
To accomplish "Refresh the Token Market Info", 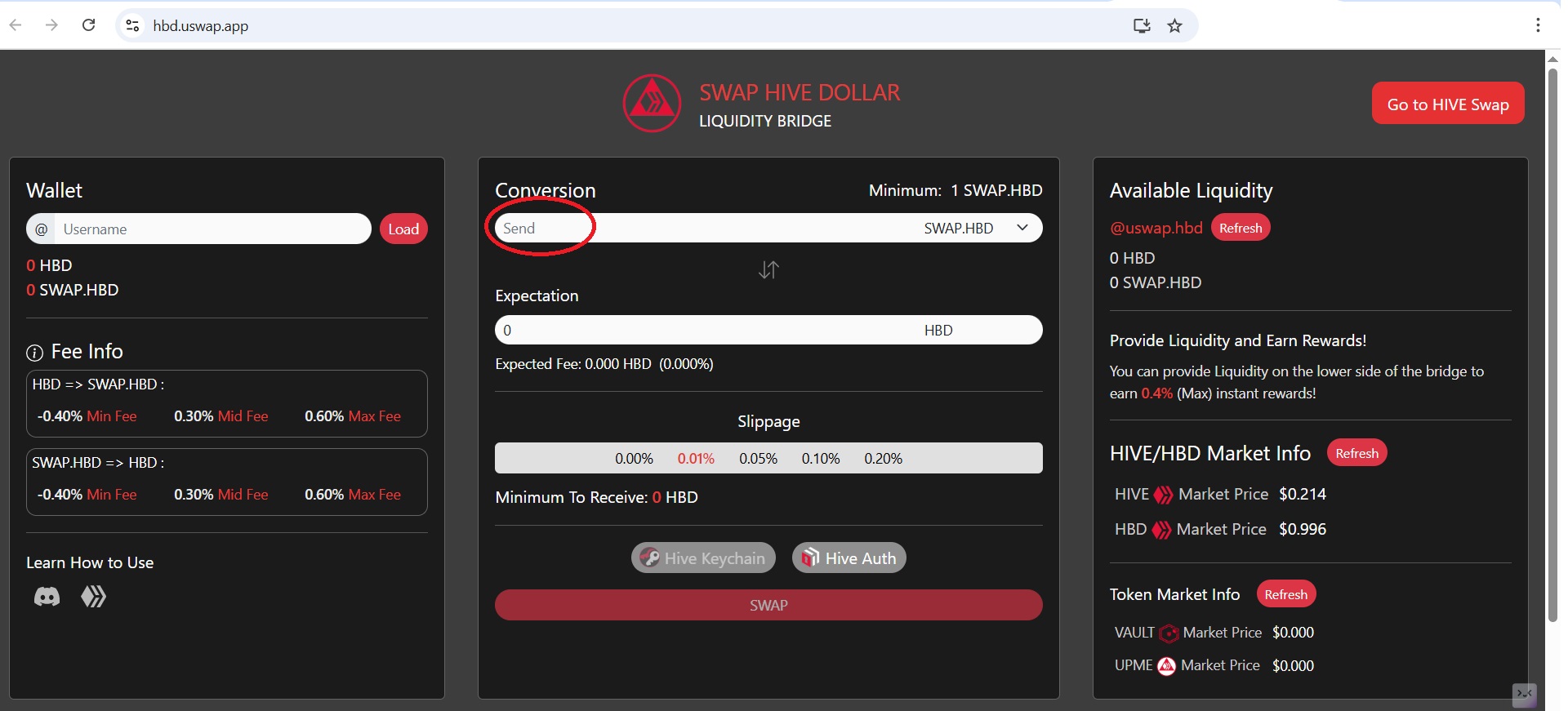I will tap(1285, 594).
